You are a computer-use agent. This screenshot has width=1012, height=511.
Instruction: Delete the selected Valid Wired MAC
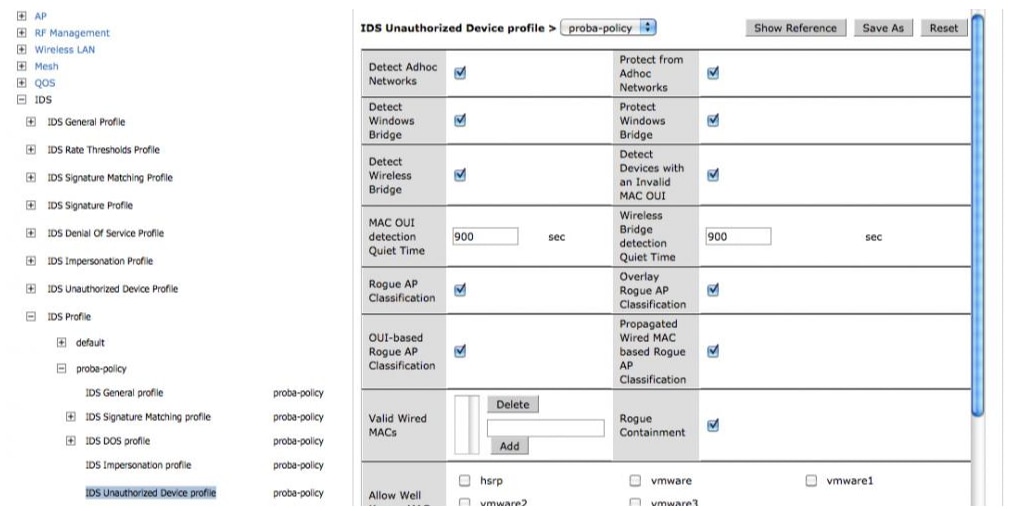(513, 405)
